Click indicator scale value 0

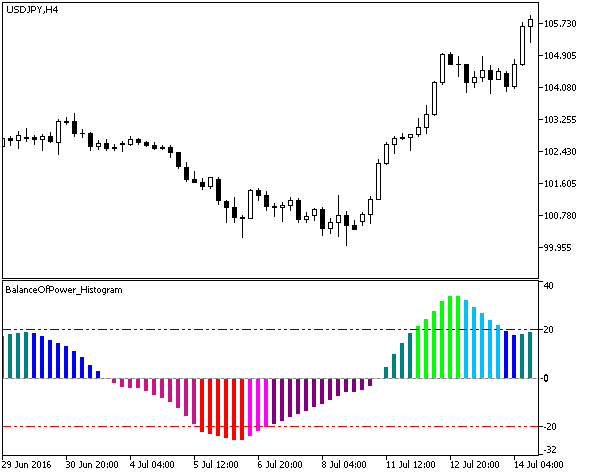tap(546, 378)
